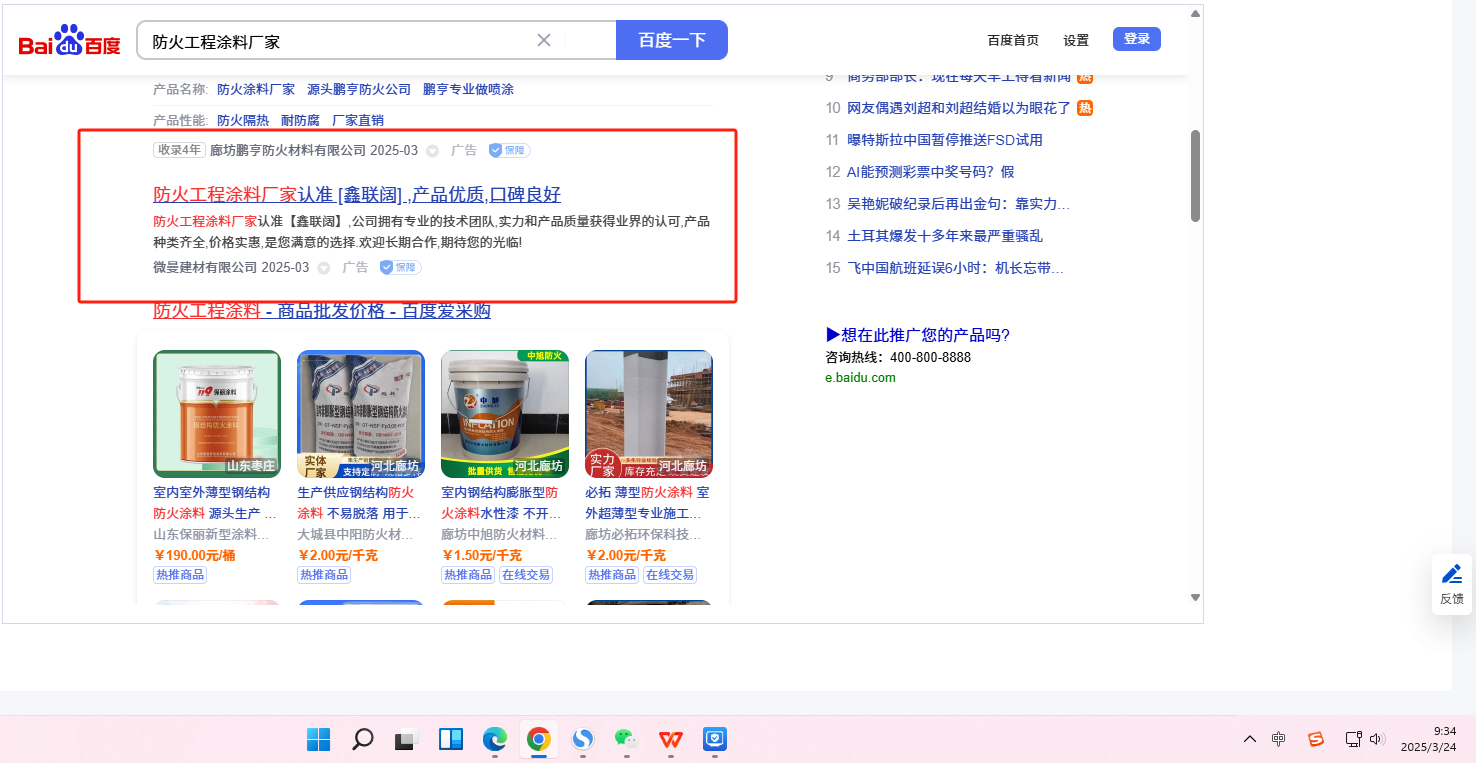The height and width of the screenshot is (763, 1476).
Task: Click the 保障 badge beside 微曼建材有限公司
Action: pos(400,267)
